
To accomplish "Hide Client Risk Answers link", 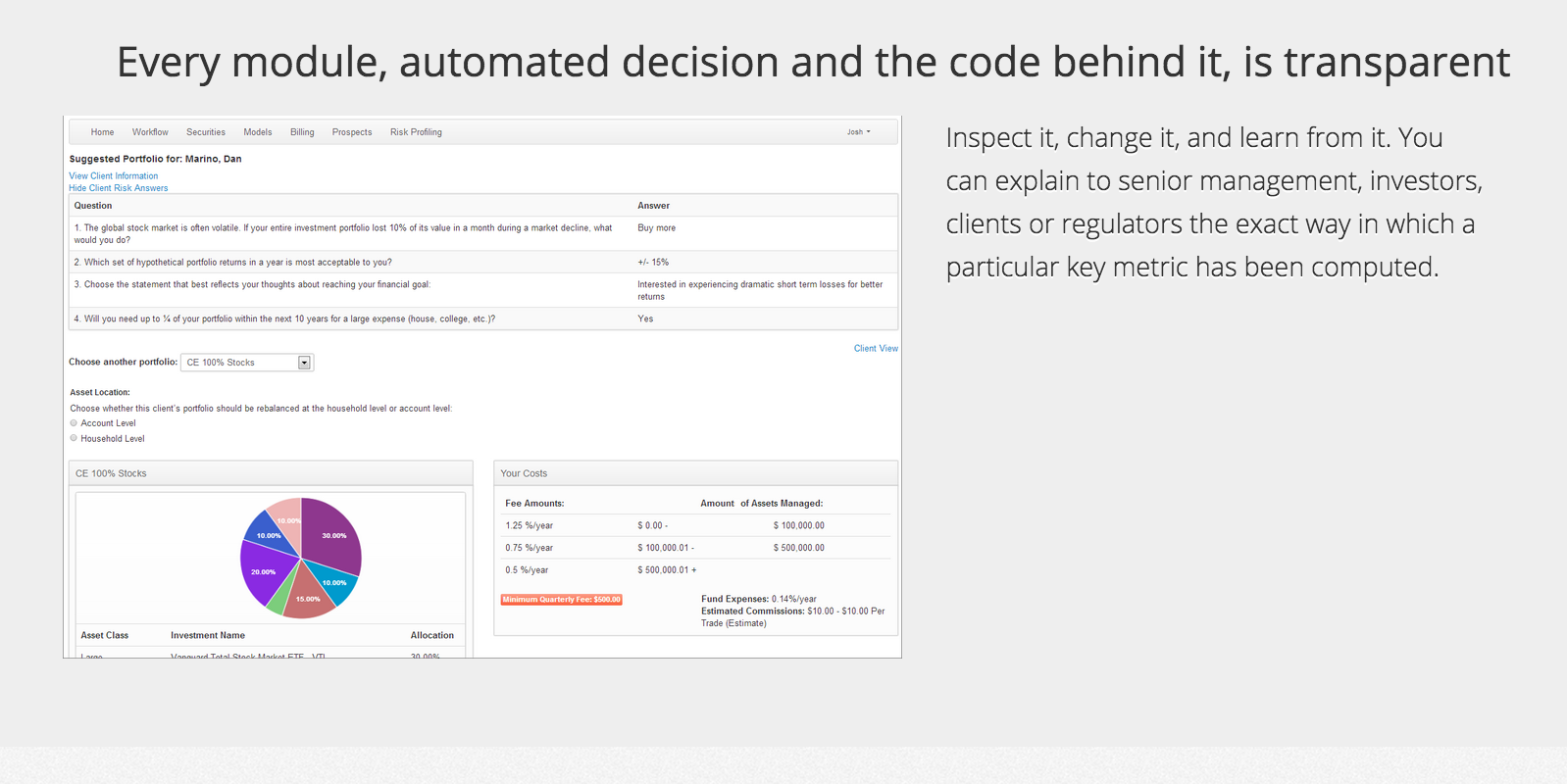I will click(119, 188).
